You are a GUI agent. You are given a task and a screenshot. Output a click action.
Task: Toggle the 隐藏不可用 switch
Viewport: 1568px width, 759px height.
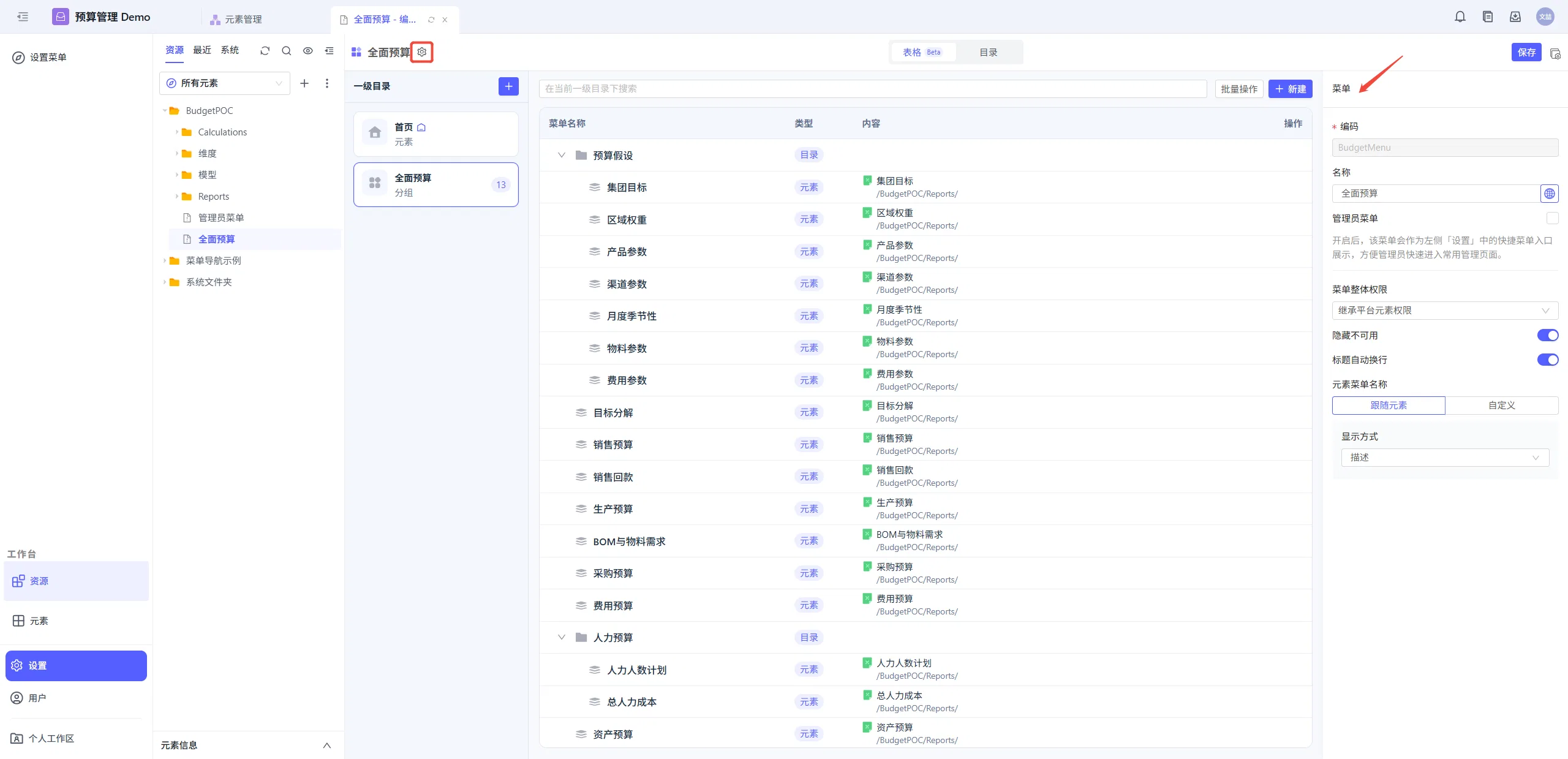point(1548,335)
